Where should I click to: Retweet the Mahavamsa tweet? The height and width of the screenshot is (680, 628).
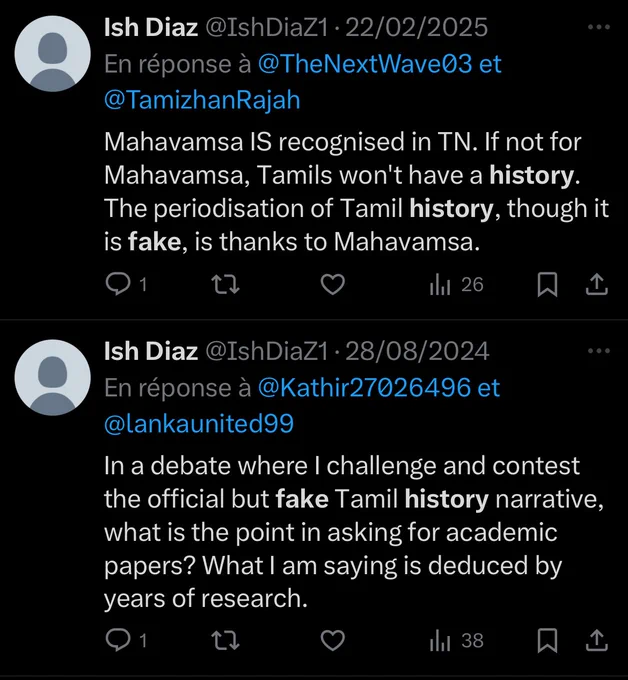[225, 284]
